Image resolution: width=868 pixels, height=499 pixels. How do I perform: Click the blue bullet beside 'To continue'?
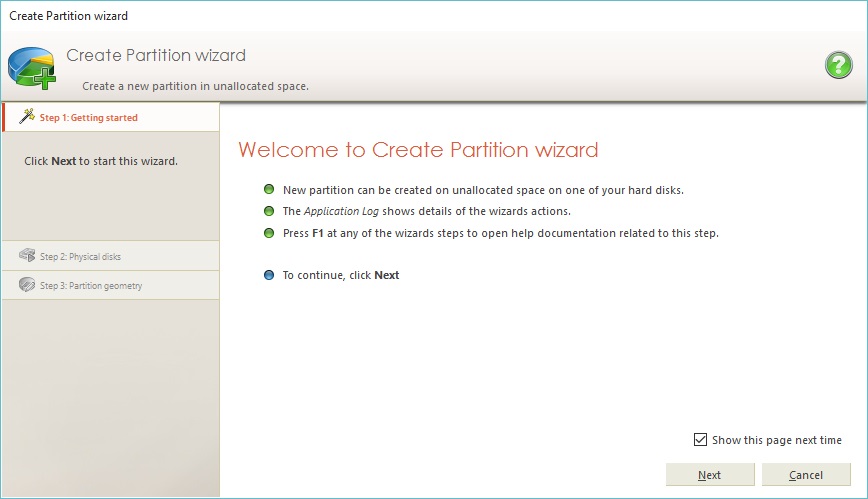click(x=269, y=275)
